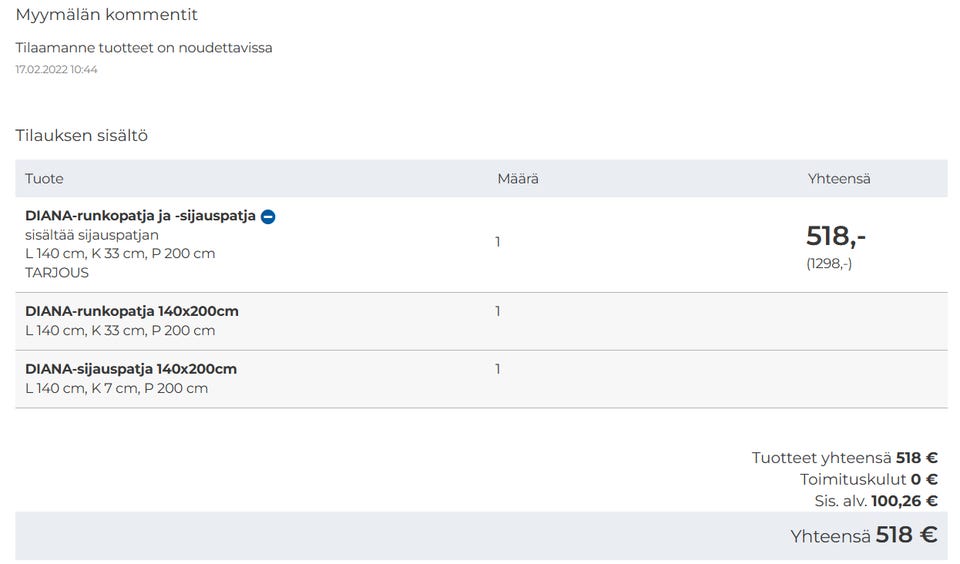Click the large 518,- bundle price
The image size is (960, 564).
pos(836,236)
